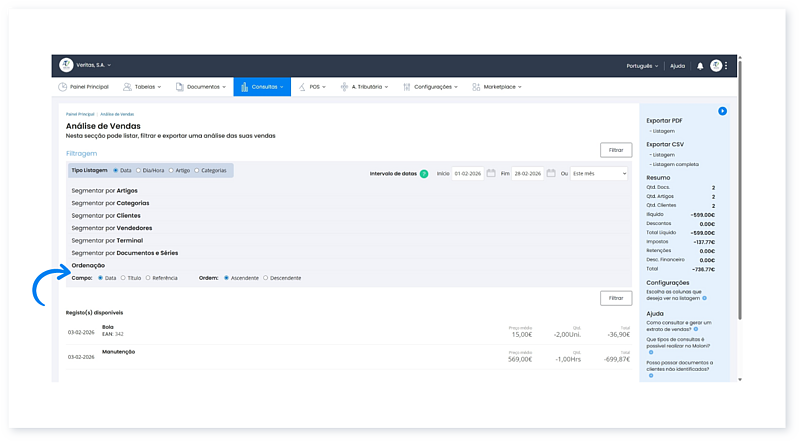Open calendar picker for start date

coord(491,173)
